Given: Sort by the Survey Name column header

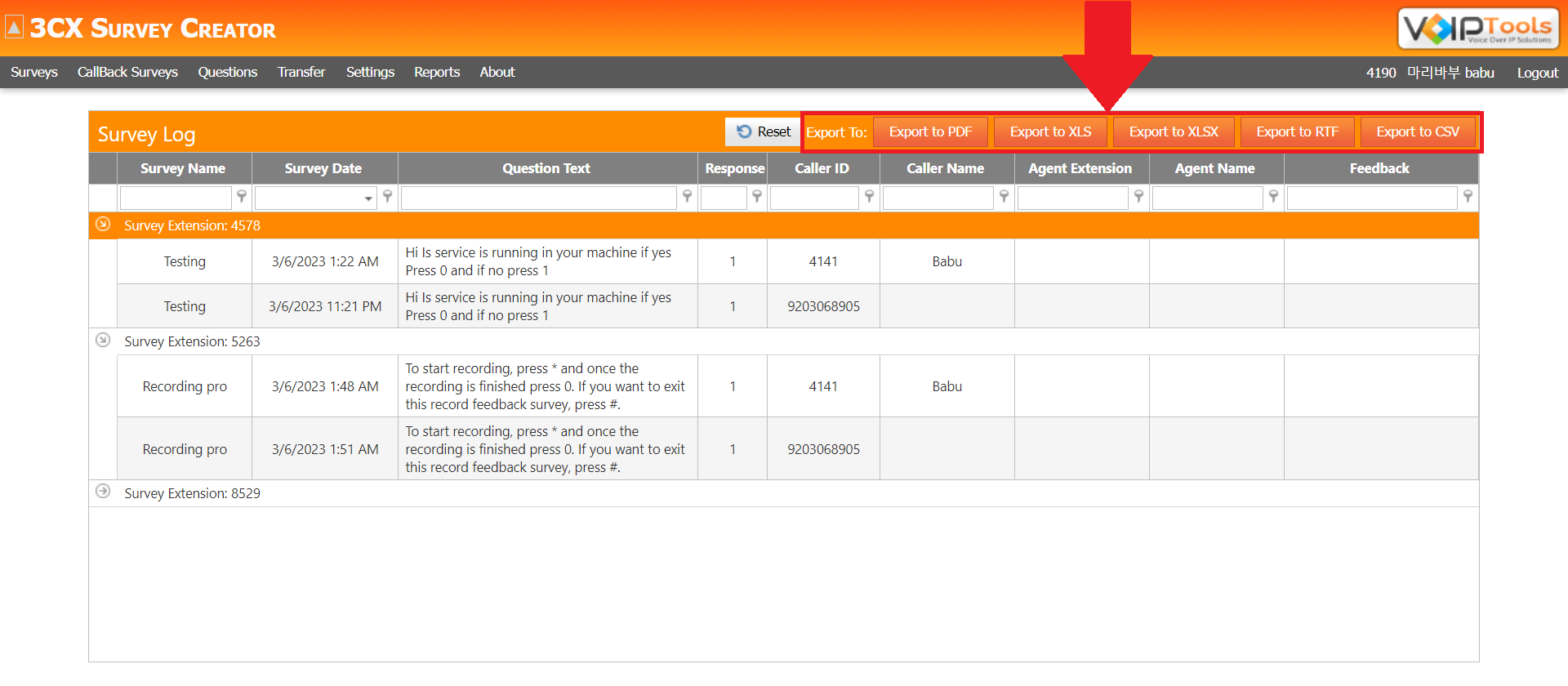Looking at the screenshot, I should click(184, 168).
